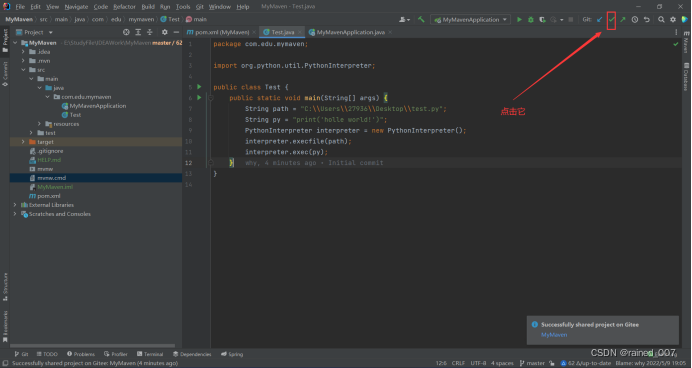Click the rollback undo arrow icon
The image size is (692, 368).
coord(647,19)
